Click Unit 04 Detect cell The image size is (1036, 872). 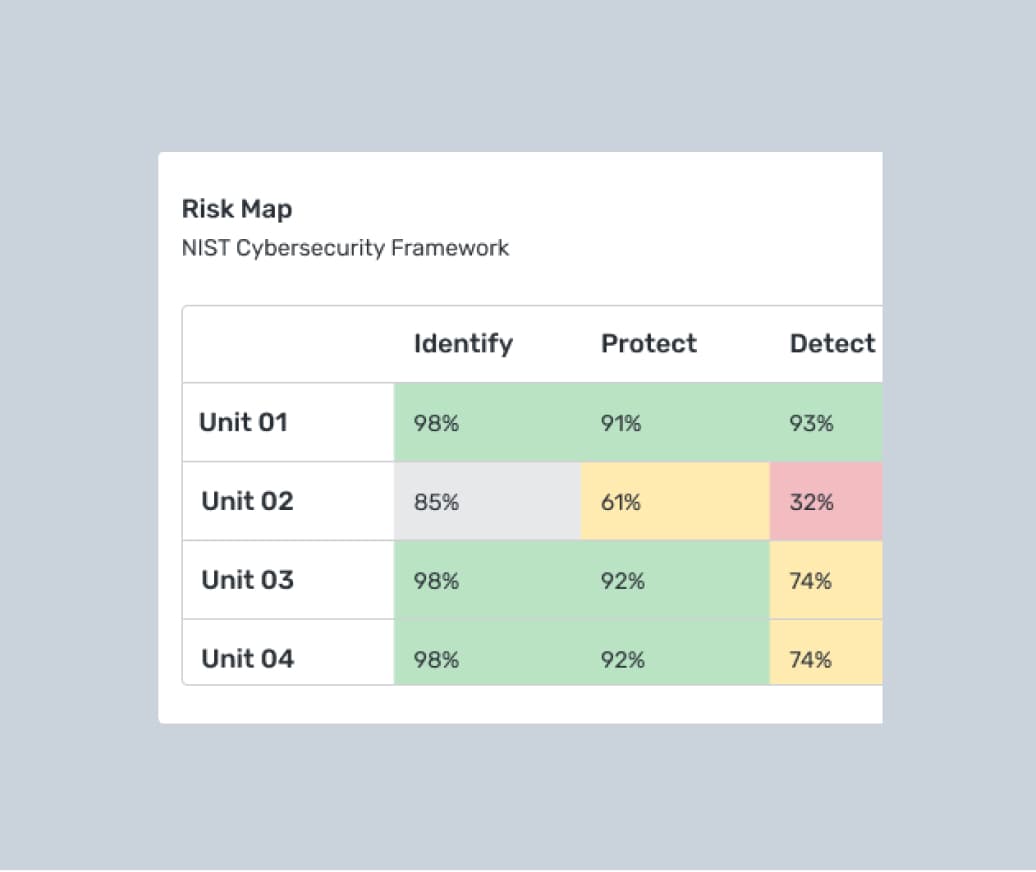pyautogui.click(x=826, y=655)
